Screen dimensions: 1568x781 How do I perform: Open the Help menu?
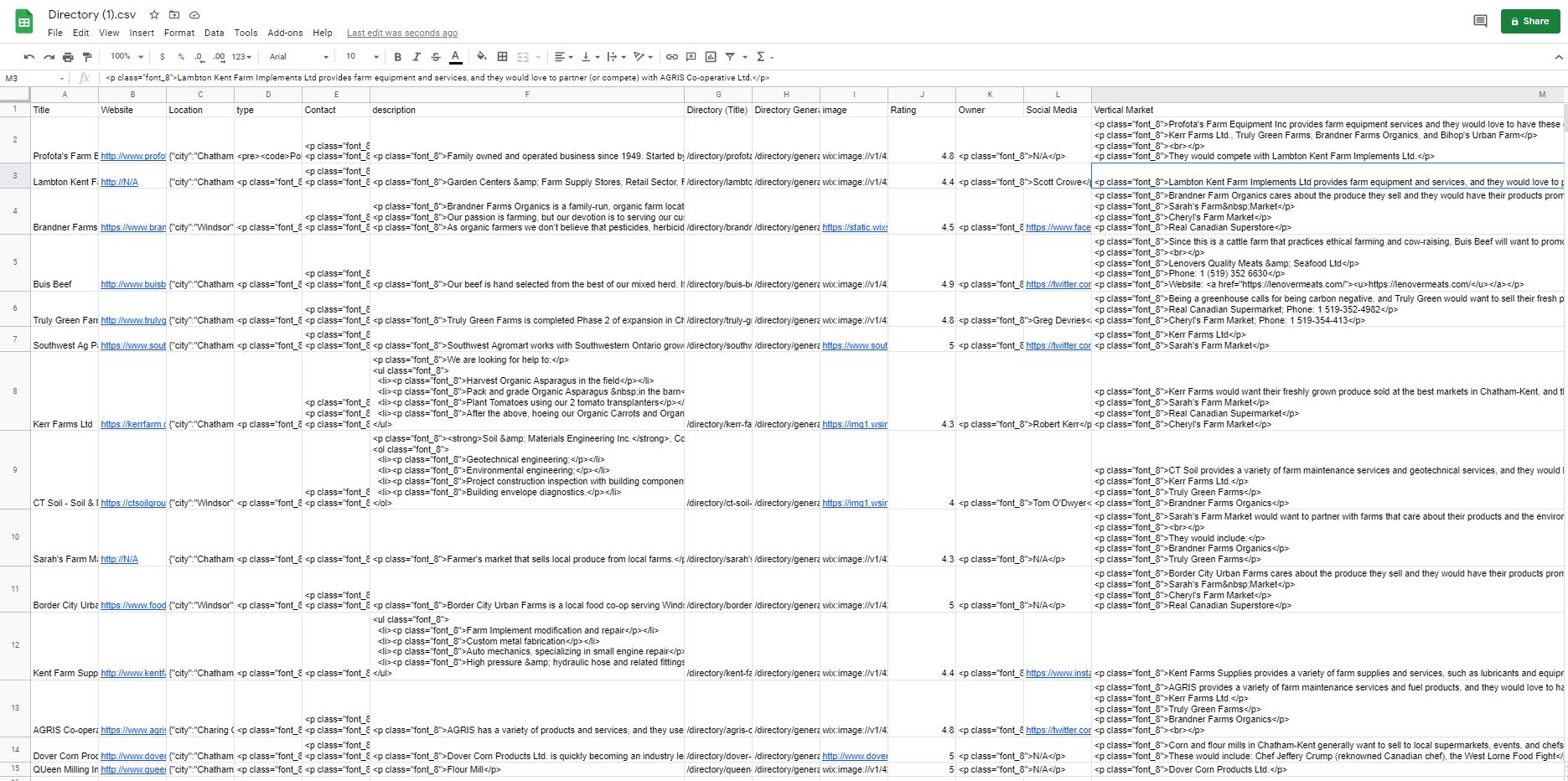click(x=323, y=33)
